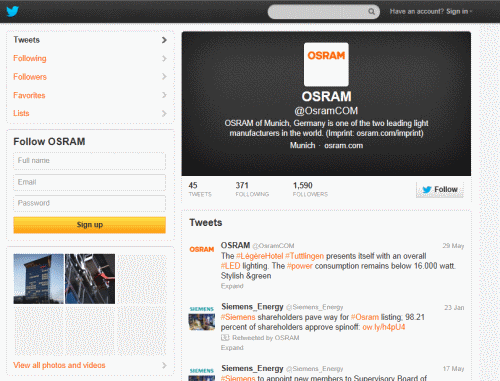Open the OSRAM profile avatar image

[x=326, y=64]
